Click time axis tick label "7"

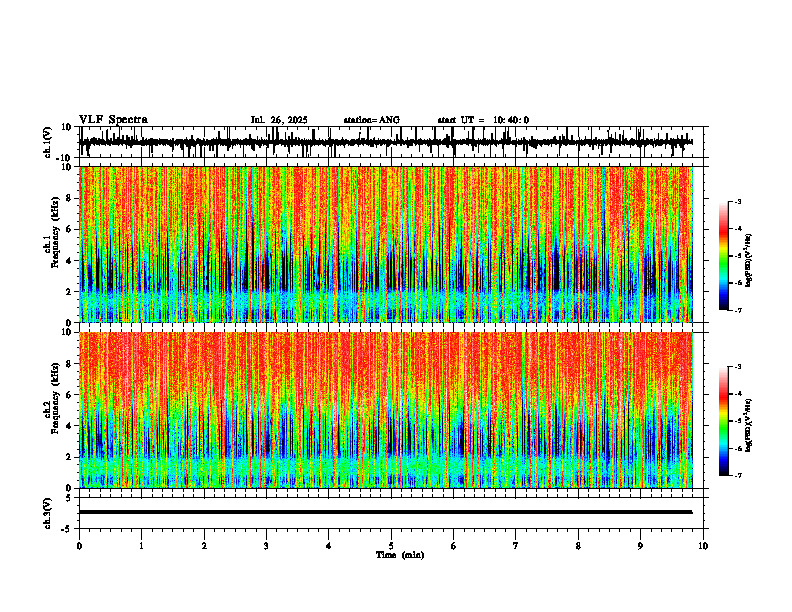click(x=516, y=546)
